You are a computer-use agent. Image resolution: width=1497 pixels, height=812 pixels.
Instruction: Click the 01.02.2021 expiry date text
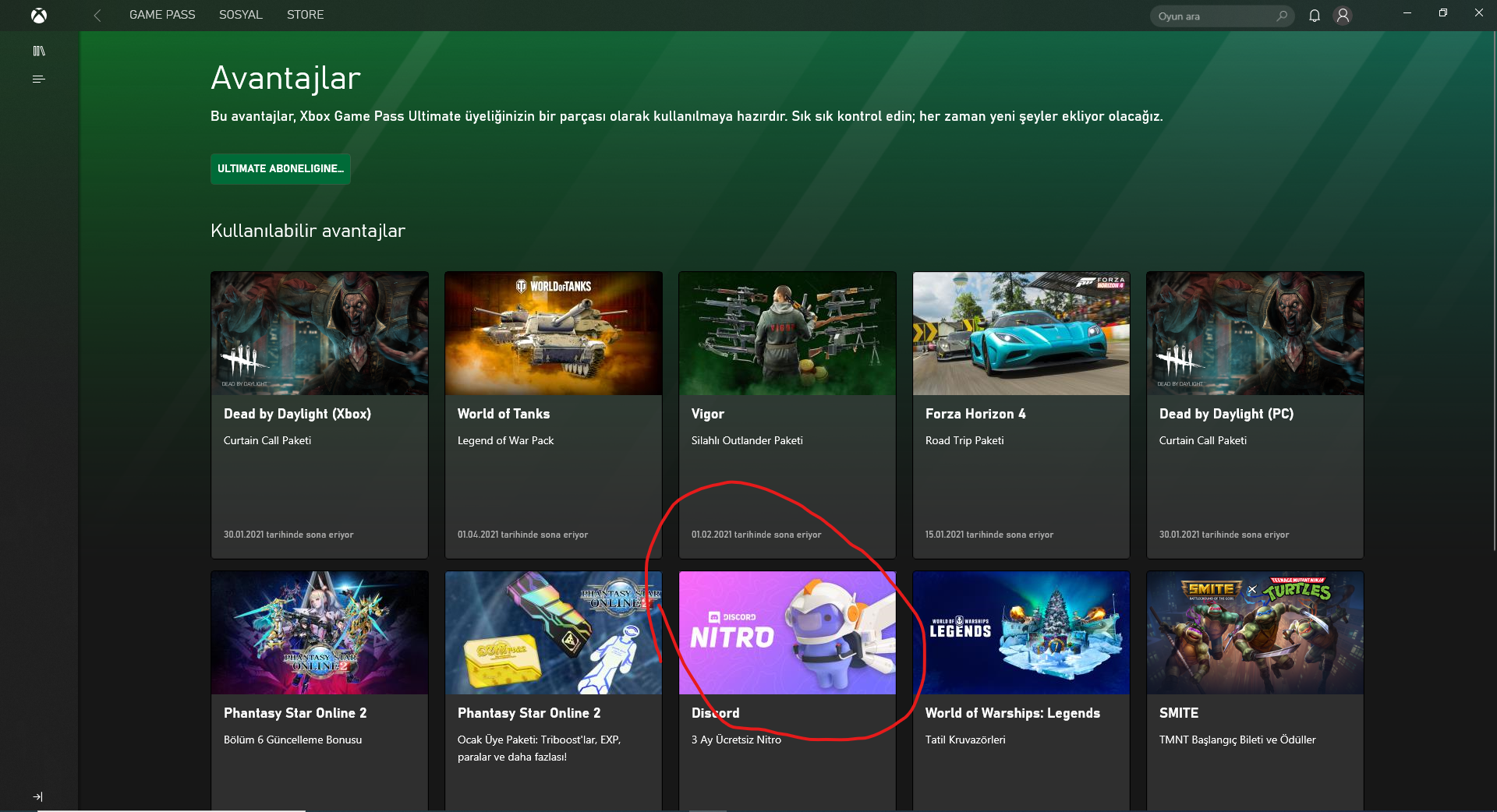tap(756, 535)
